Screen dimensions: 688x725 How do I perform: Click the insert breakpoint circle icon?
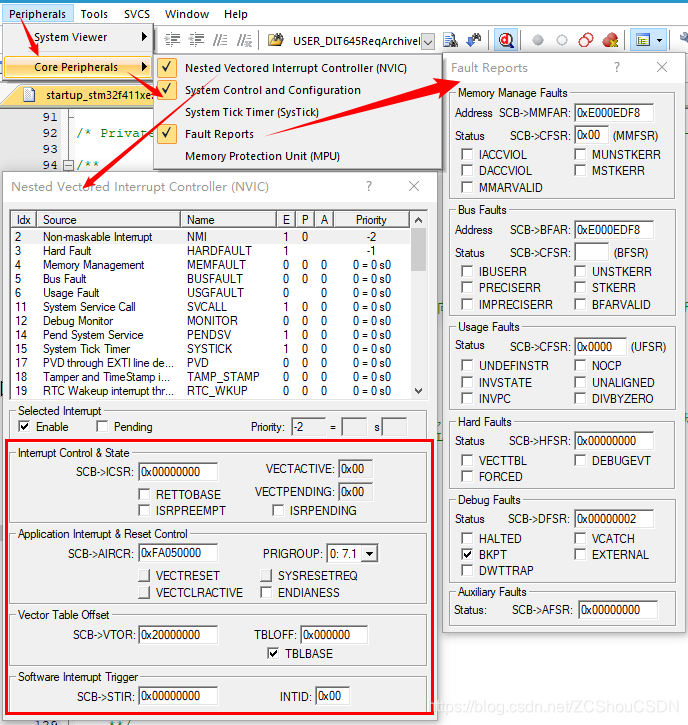(538, 40)
